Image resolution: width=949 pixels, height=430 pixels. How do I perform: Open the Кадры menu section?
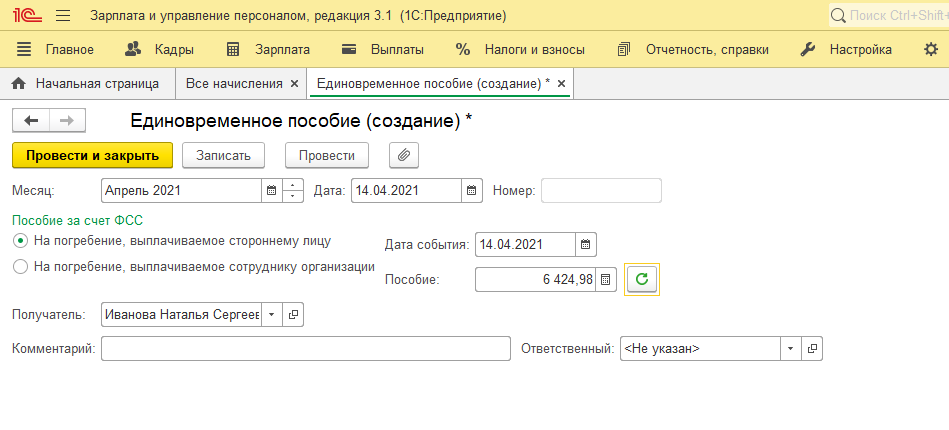coord(174,50)
